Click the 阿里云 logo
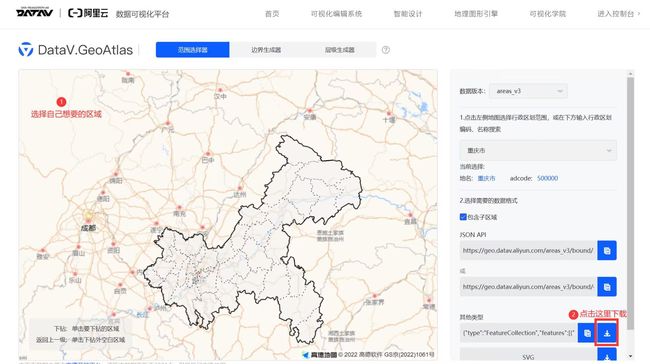650x364 pixels. point(88,13)
